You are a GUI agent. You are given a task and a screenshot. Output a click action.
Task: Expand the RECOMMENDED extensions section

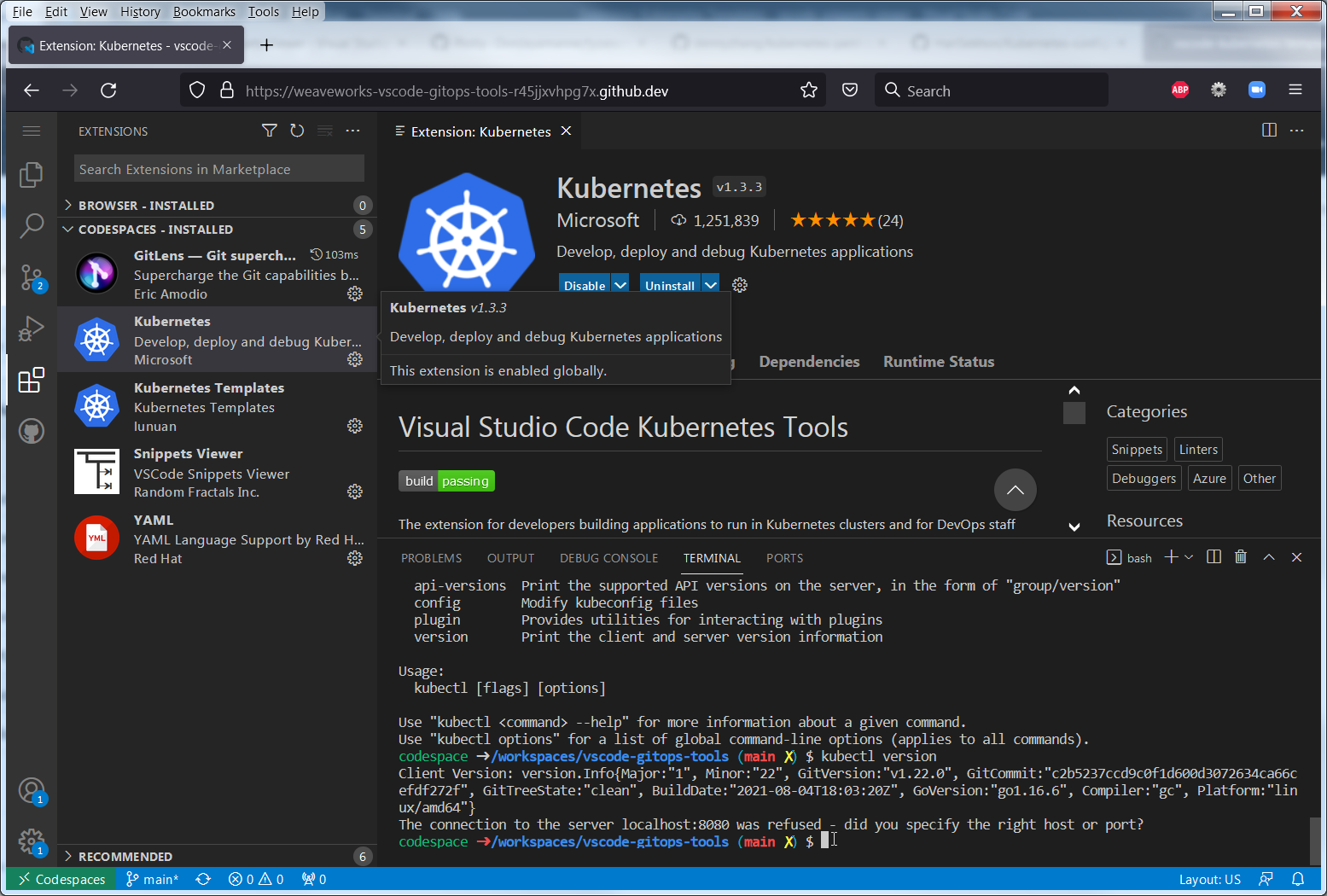(119, 856)
